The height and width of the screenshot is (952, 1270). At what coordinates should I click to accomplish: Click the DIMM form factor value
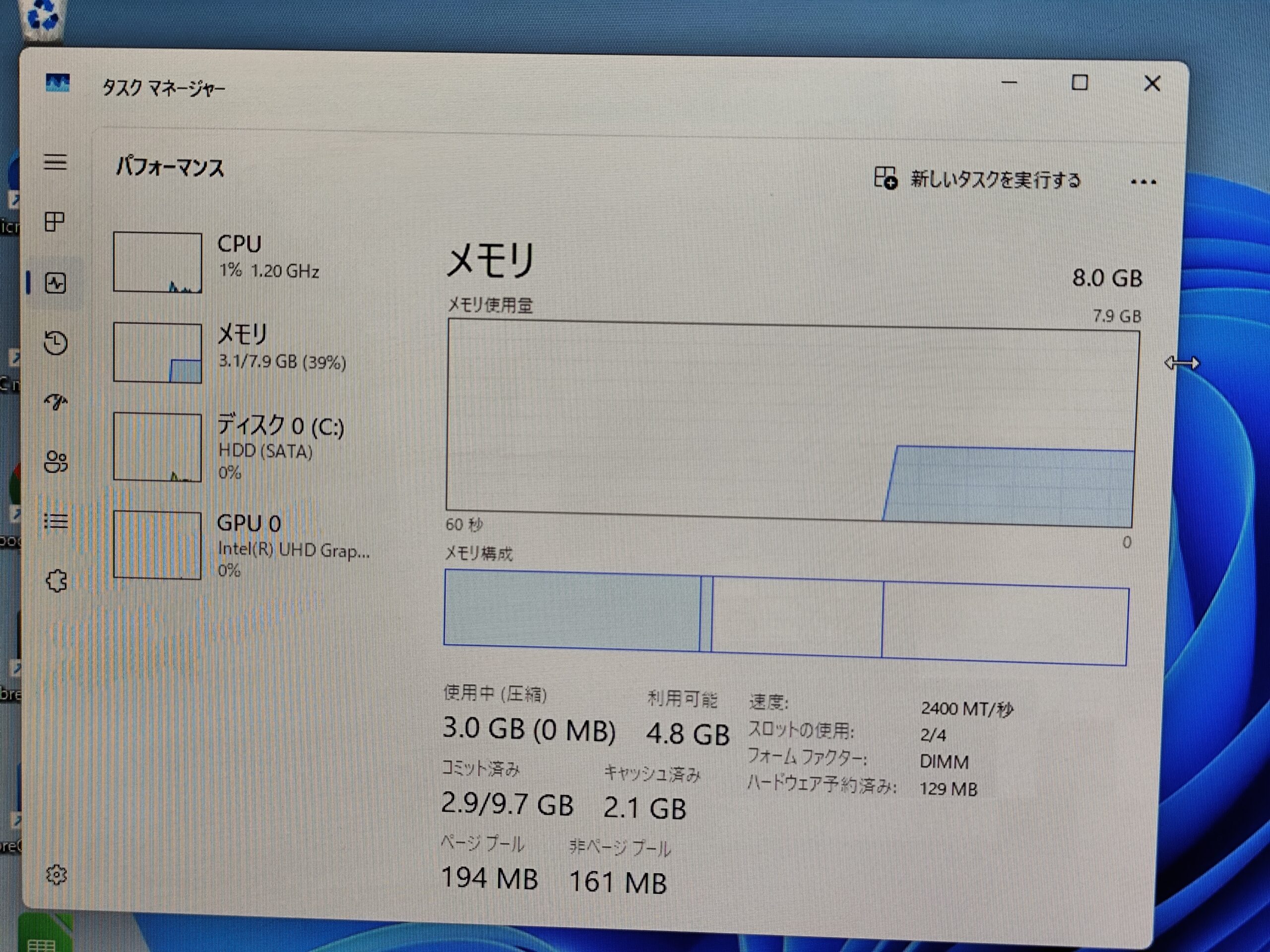[944, 762]
